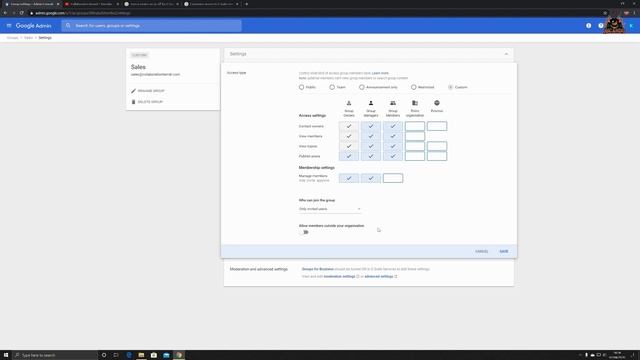Reload the page with the browser refresh icon
Image resolution: width=640 pixels, height=360 pixels.
coord(22,13)
